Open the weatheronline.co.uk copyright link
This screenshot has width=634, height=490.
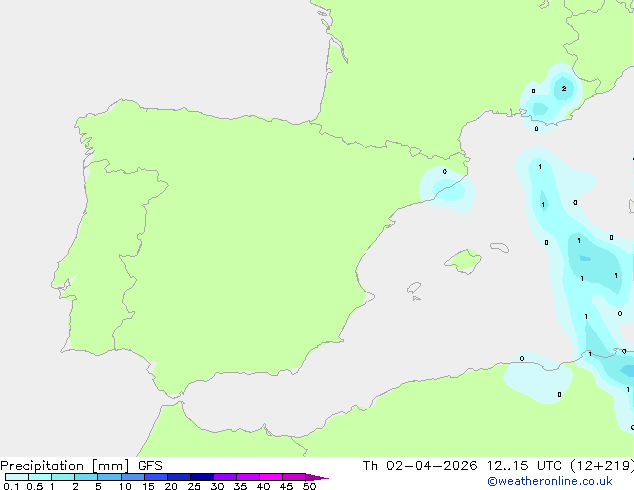click(x=550, y=481)
